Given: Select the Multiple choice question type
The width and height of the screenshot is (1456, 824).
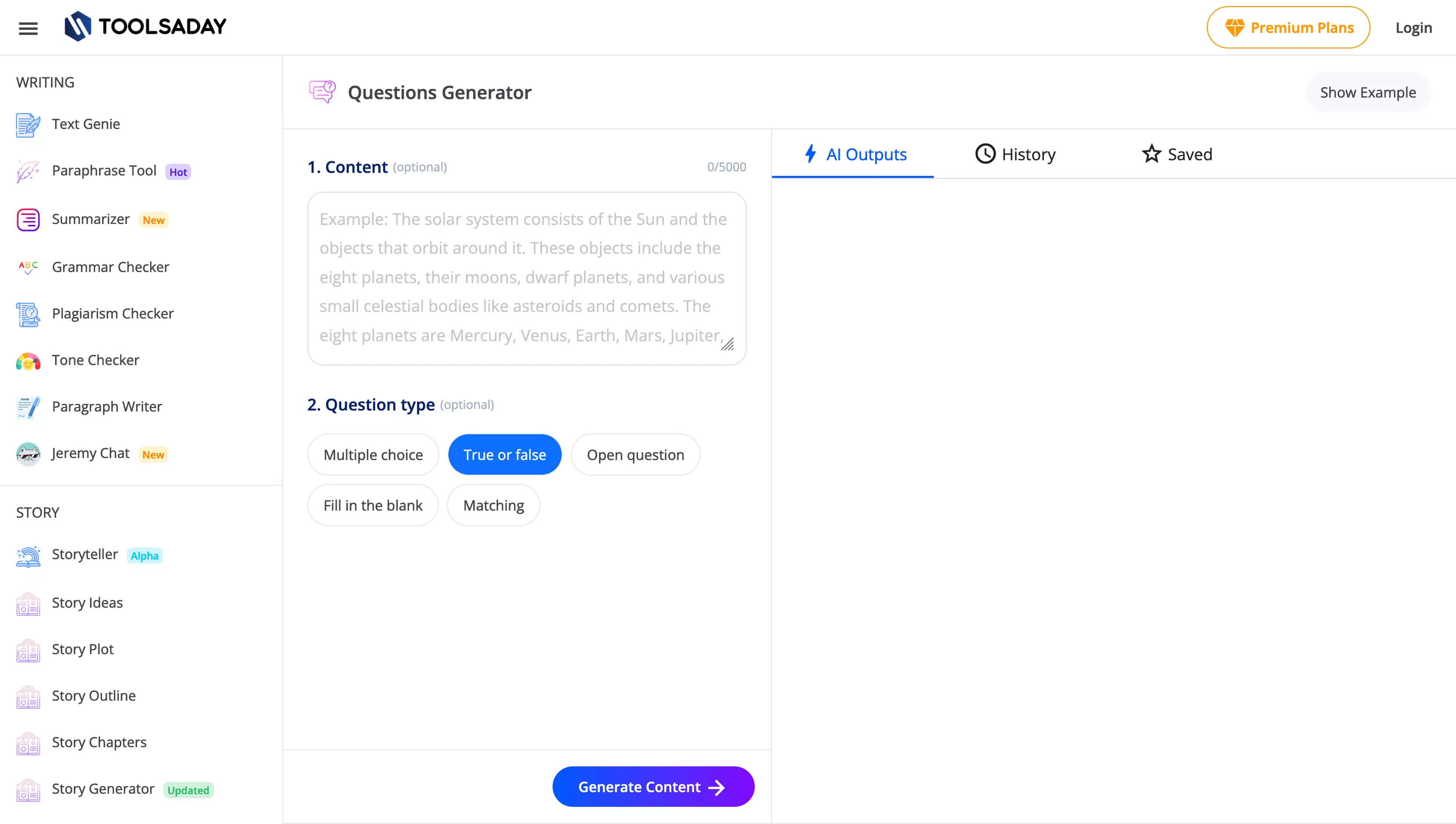Looking at the screenshot, I should point(373,454).
